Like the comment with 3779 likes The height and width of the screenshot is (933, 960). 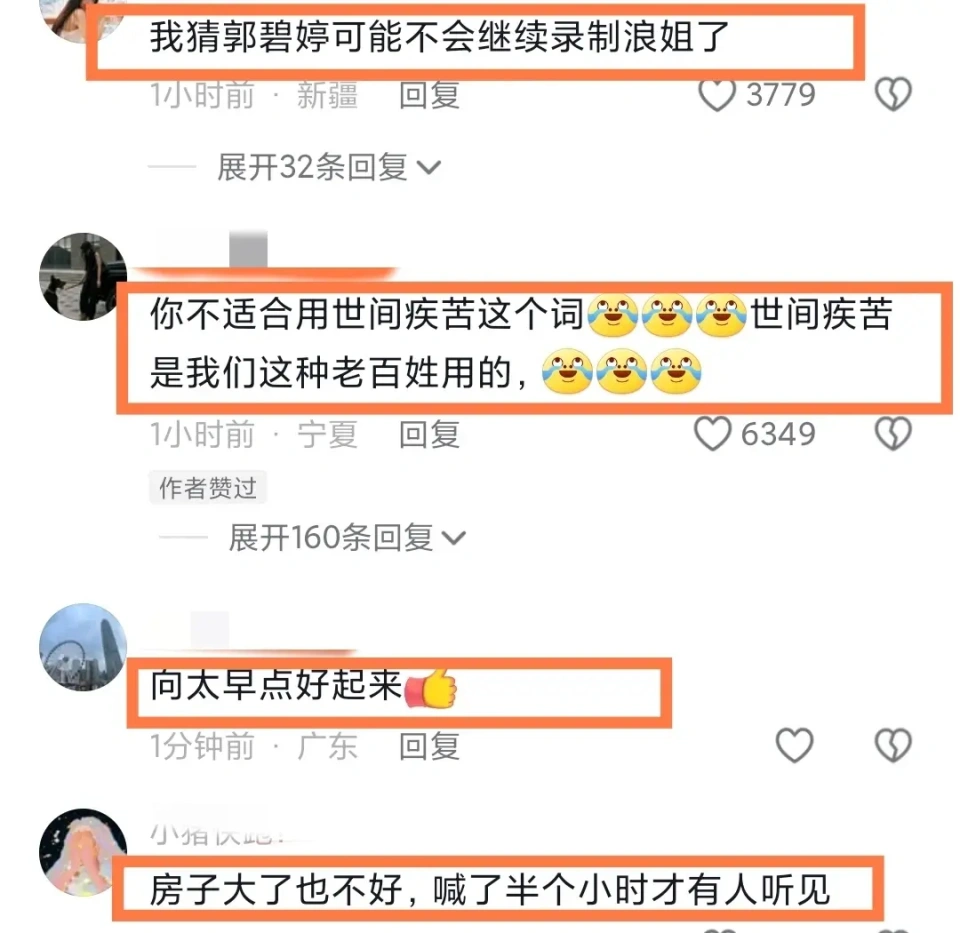pyautogui.click(x=716, y=96)
